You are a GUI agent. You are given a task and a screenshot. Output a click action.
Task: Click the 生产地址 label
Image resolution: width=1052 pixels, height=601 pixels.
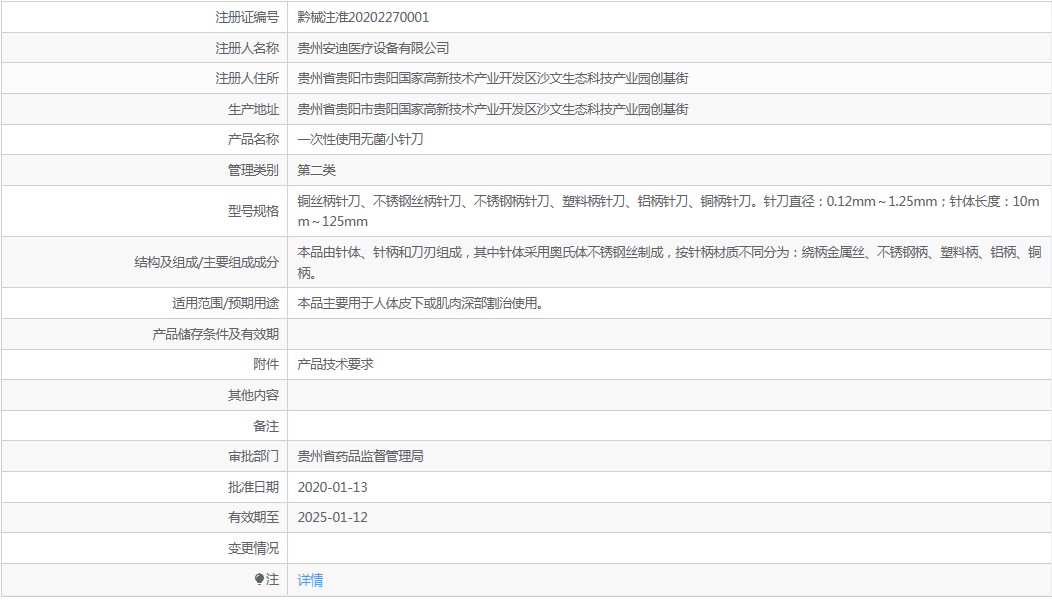(254, 109)
